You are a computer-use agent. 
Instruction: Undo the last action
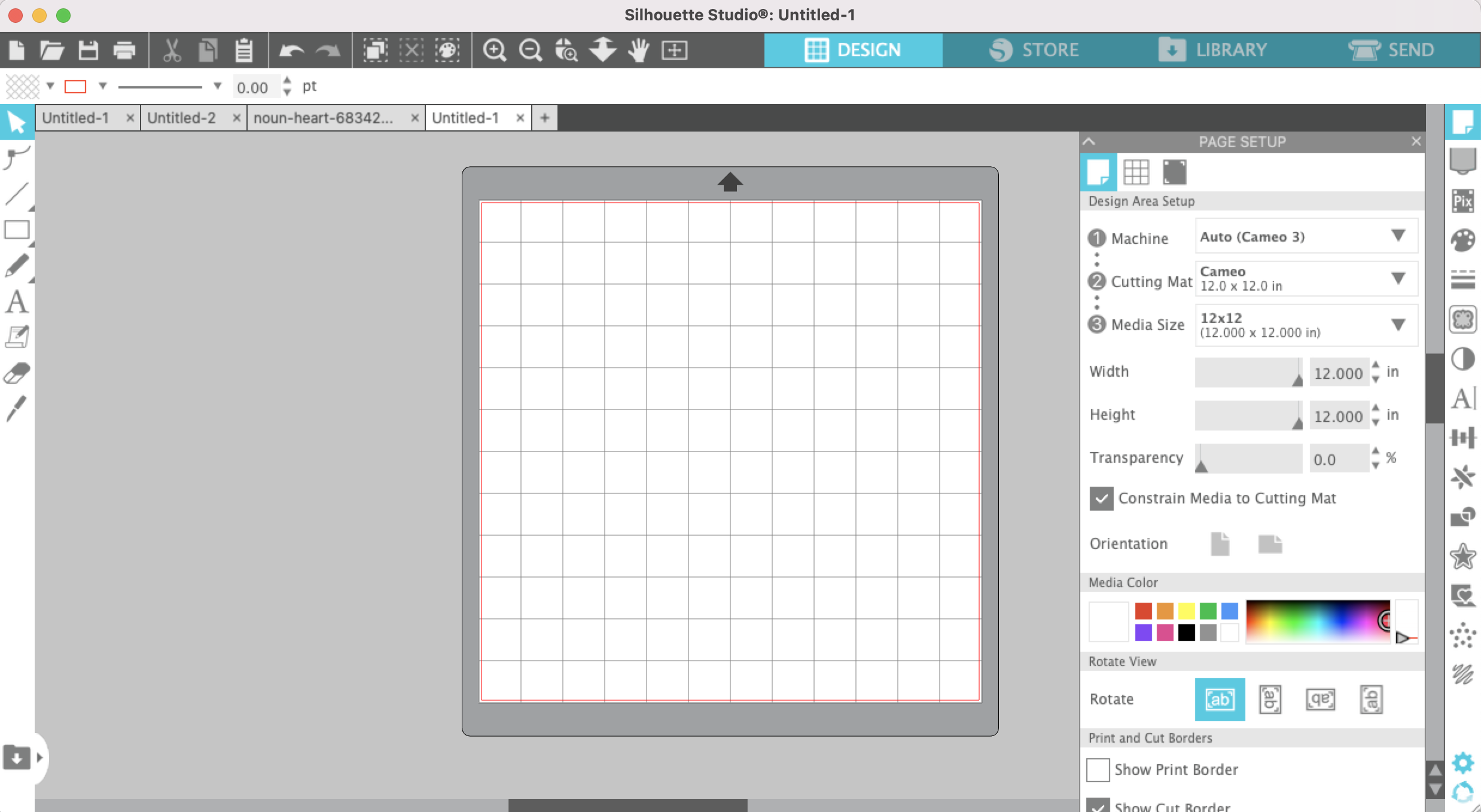point(291,50)
